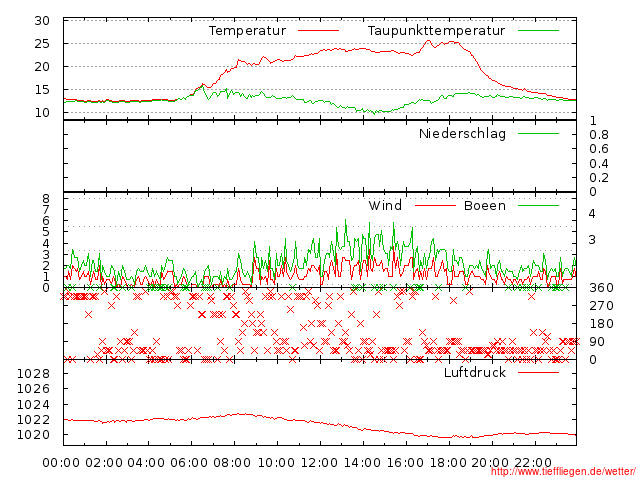Image resolution: width=640 pixels, height=480 pixels.
Task: Click the Niederschlag legend label
Action: coord(462,134)
